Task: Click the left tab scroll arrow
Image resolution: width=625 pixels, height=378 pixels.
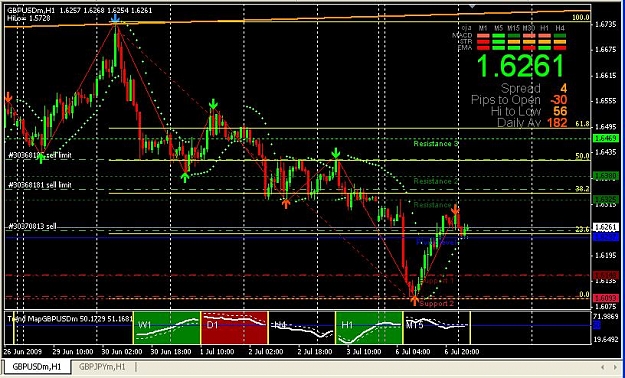Action: click(x=603, y=367)
